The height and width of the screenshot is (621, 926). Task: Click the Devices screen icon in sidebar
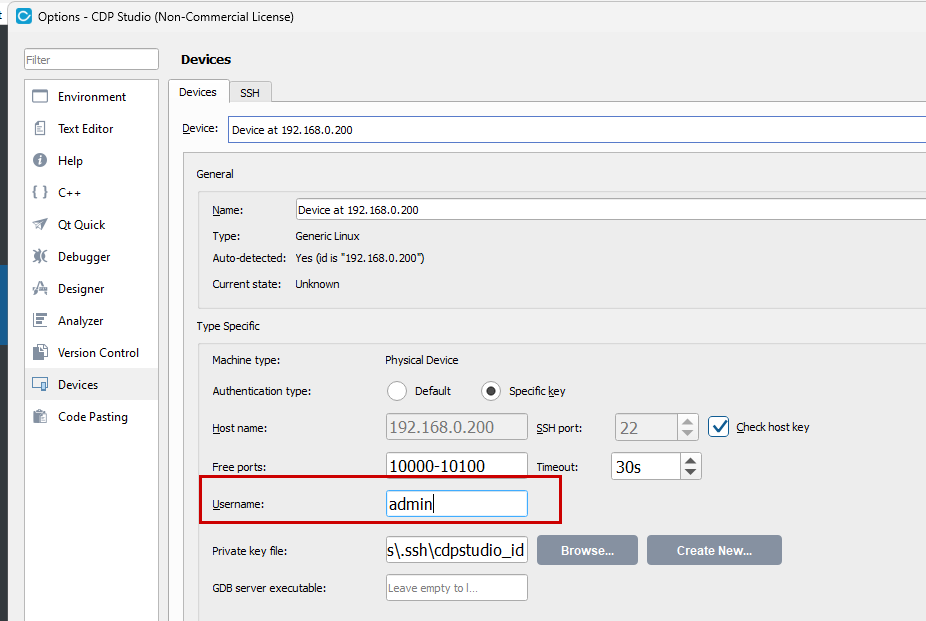(x=40, y=384)
